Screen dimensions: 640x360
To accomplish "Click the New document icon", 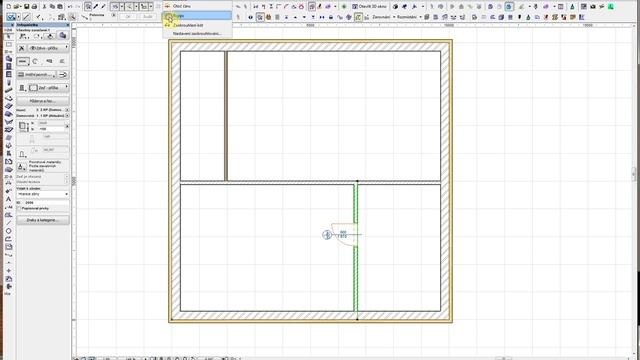I will 9,7.
